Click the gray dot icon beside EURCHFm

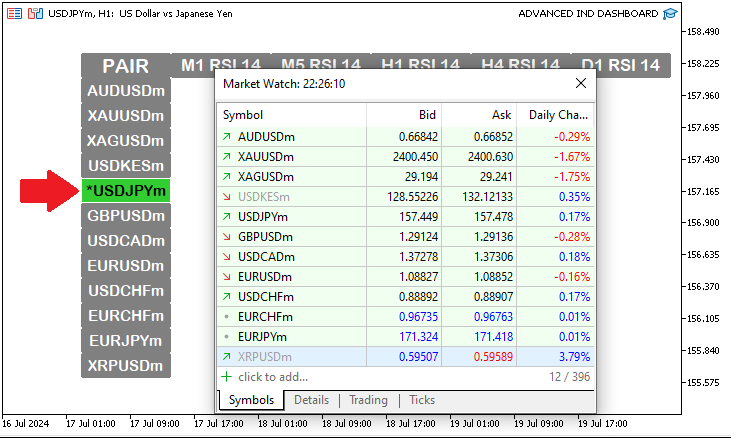(227, 317)
